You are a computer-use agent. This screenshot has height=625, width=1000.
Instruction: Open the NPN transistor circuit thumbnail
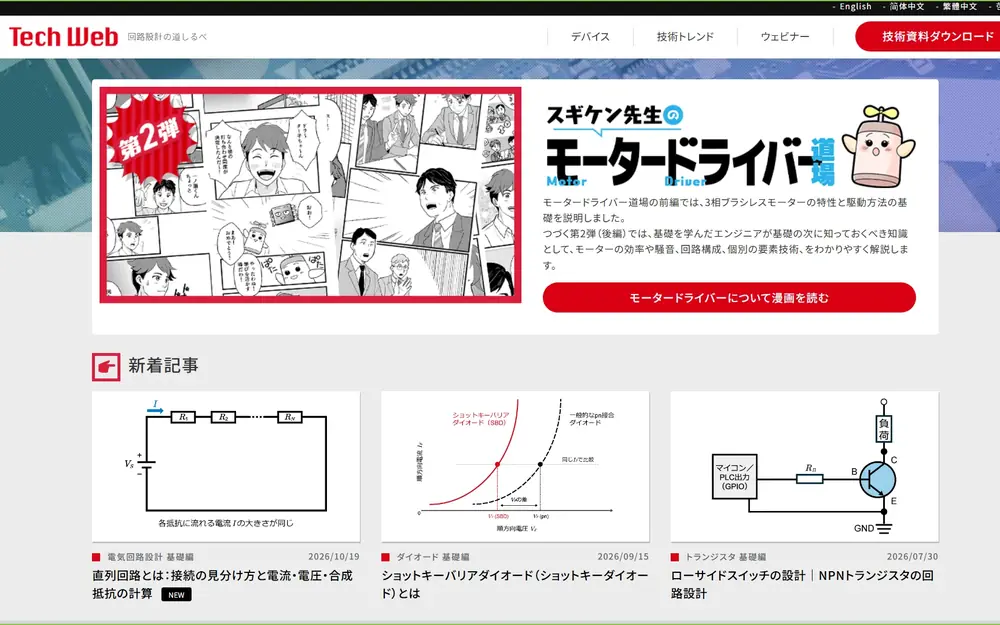(804, 466)
